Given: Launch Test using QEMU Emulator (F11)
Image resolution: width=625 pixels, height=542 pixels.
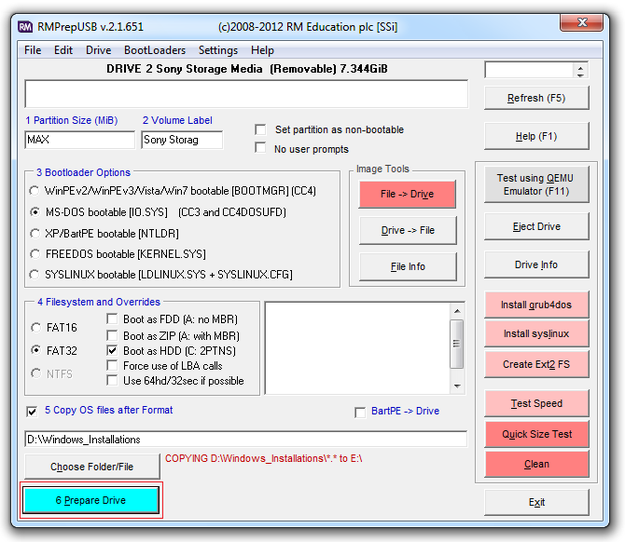Looking at the screenshot, I should click(536, 185).
